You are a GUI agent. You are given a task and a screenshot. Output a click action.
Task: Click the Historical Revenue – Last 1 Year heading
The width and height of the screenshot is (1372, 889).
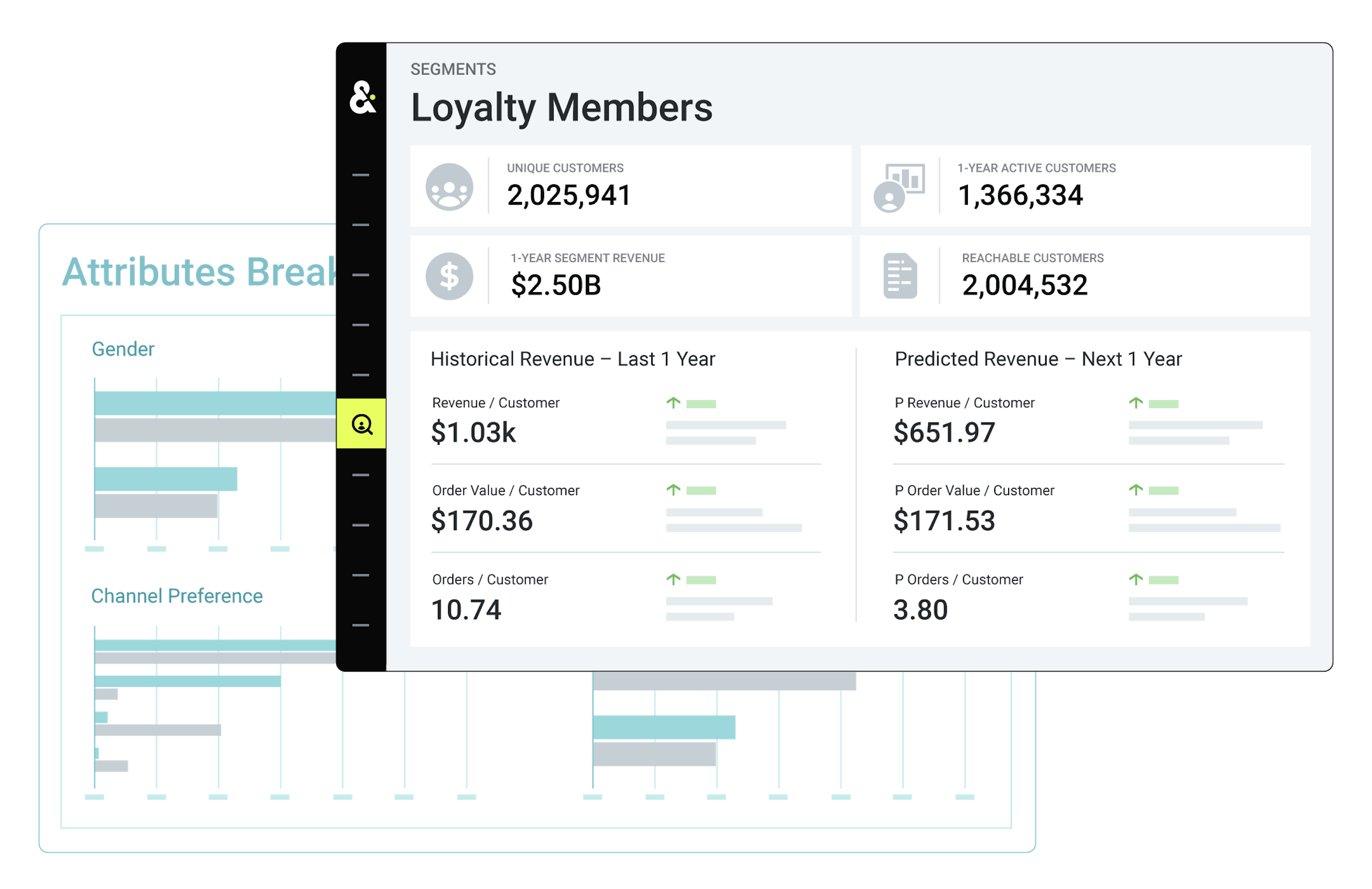[573, 359]
